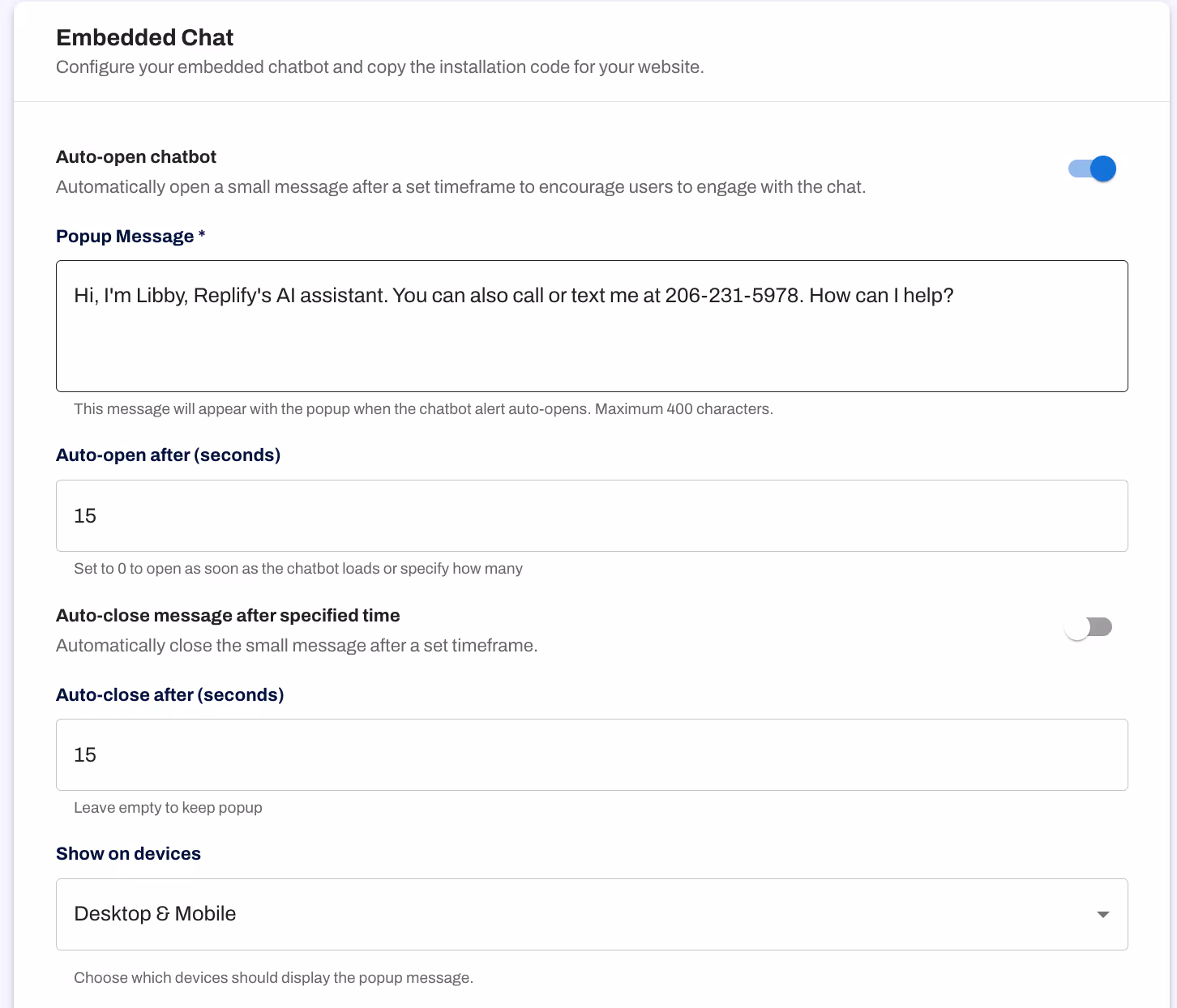Click the text Leave empty to keep popup
The height and width of the screenshot is (1008, 1177).
point(168,807)
